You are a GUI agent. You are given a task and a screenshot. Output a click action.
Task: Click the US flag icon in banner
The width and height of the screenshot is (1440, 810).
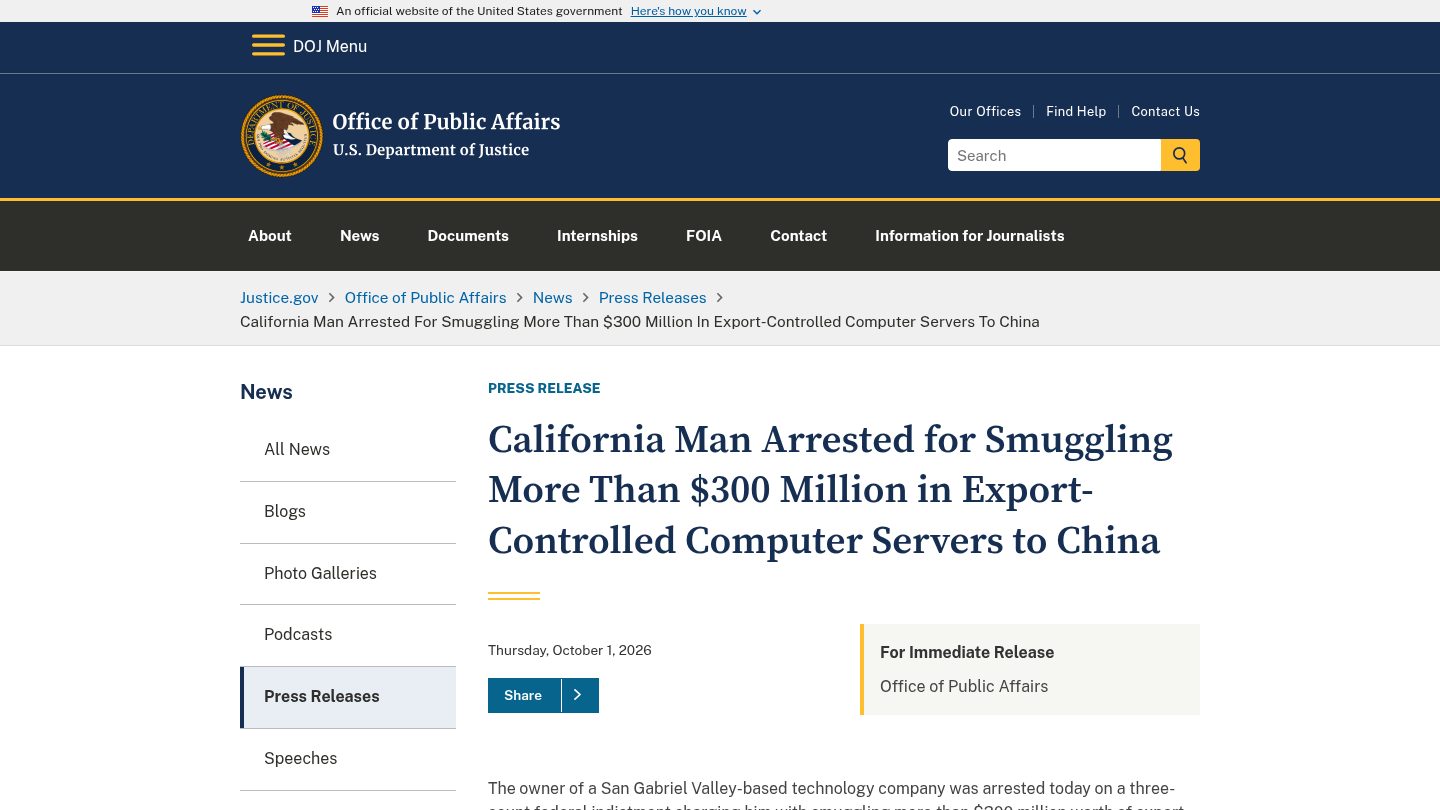click(320, 11)
